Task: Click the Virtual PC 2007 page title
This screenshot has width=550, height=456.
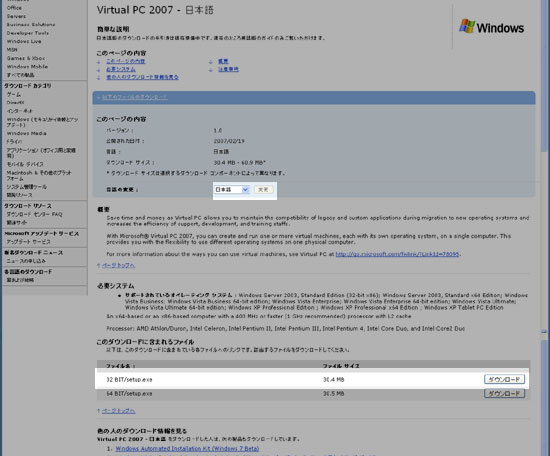Action: point(155,10)
